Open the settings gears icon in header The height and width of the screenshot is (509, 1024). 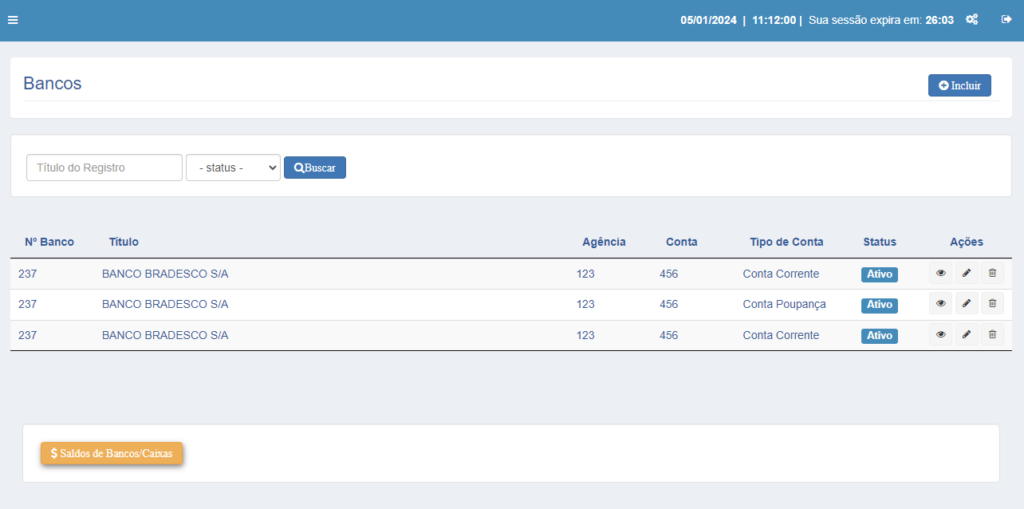click(972, 20)
